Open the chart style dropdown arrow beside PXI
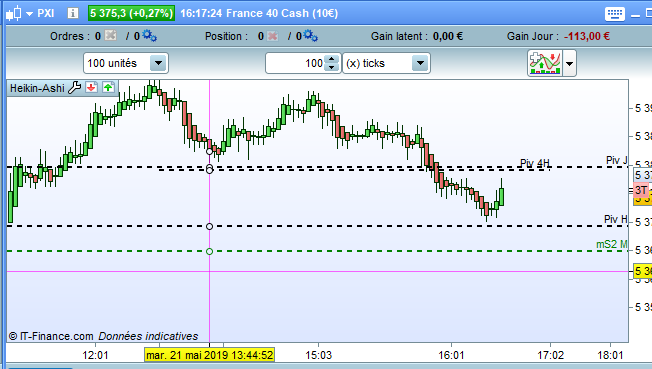The image size is (652, 369). [x=30, y=14]
